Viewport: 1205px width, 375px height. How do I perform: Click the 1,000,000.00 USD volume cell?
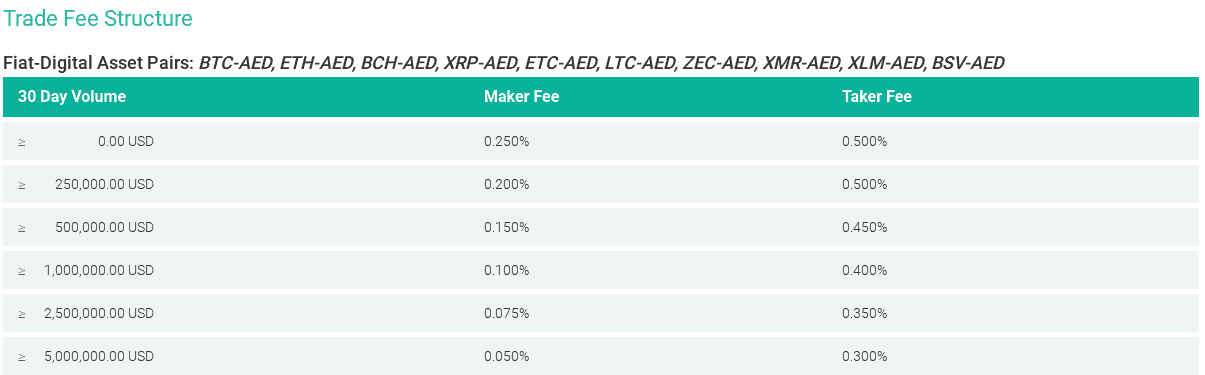99,270
